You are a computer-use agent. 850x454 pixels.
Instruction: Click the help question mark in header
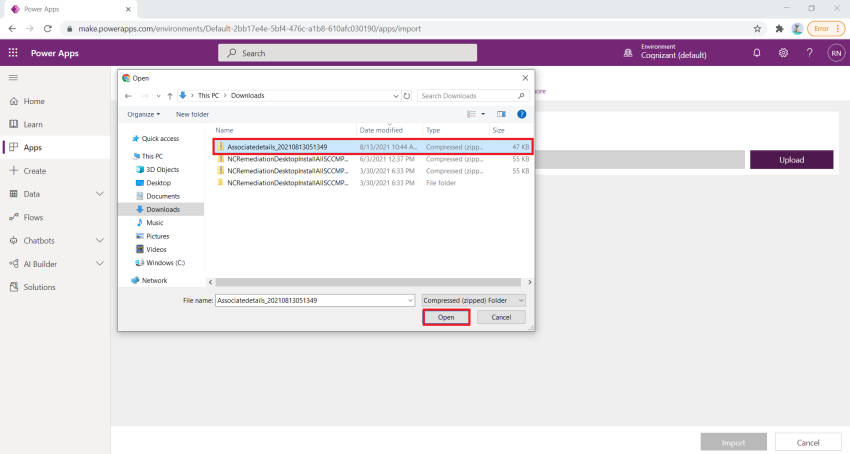coord(809,53)
